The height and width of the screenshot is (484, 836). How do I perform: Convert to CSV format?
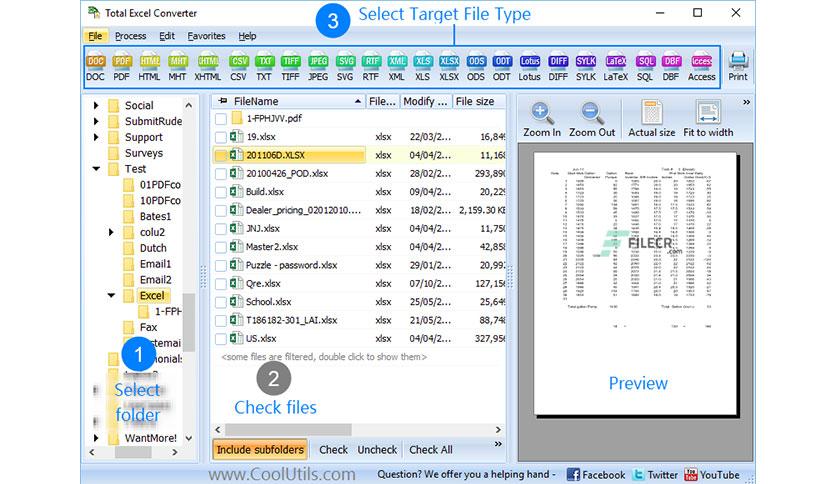click(238, 68)
